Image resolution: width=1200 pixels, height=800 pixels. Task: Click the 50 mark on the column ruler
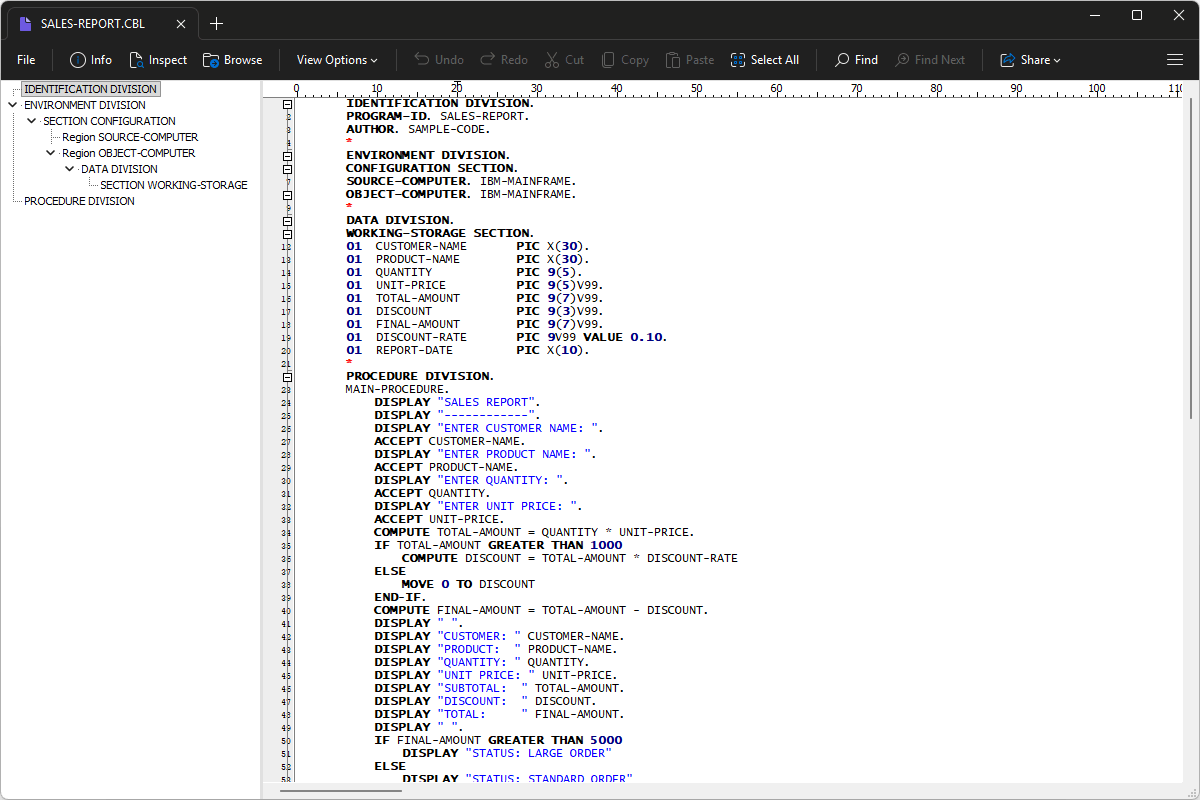pos(696,89)
